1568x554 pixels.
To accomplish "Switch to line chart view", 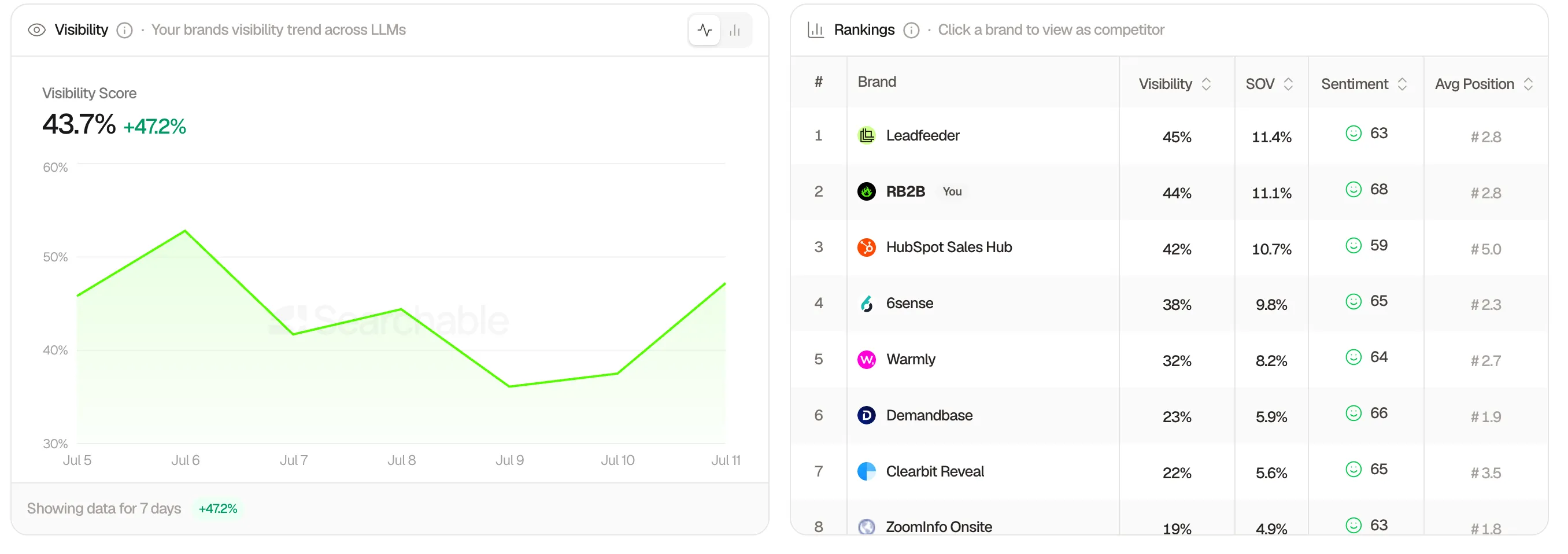I will pos(704,30).
